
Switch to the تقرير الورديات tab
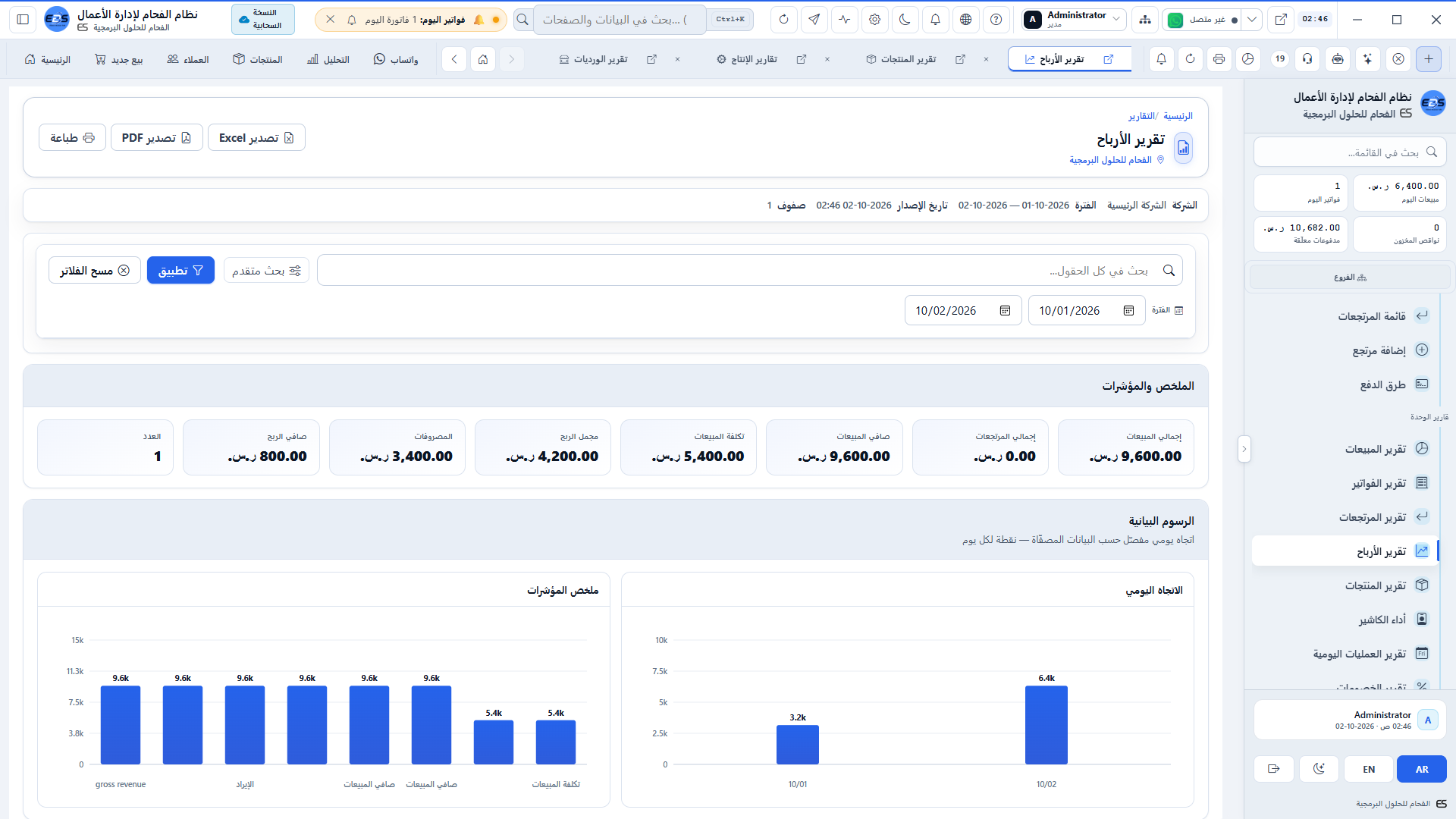tap(594, 59)
